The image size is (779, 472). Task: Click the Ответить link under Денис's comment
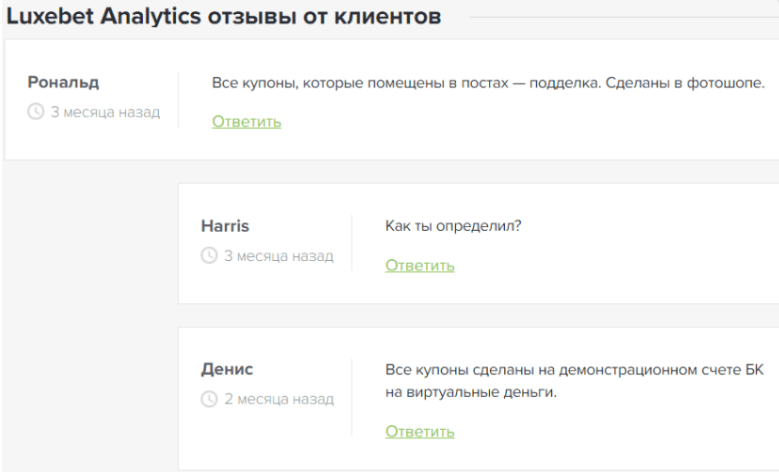coord(420,432)
